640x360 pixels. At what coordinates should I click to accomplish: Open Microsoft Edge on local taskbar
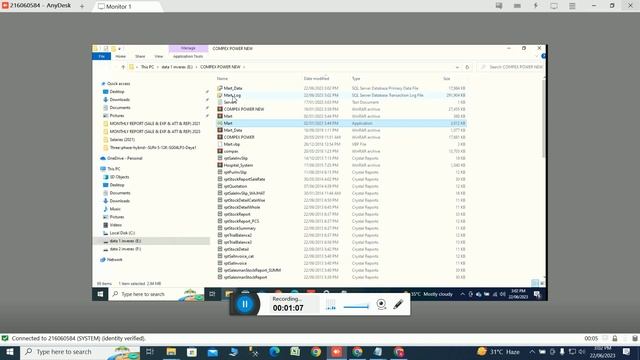coord(274,352)
